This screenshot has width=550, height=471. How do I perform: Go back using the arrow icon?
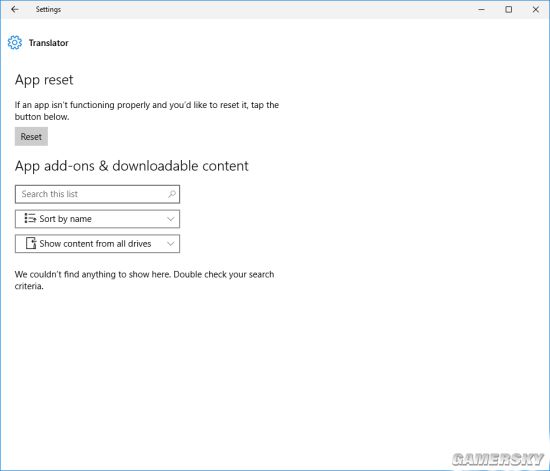[15, 9]
